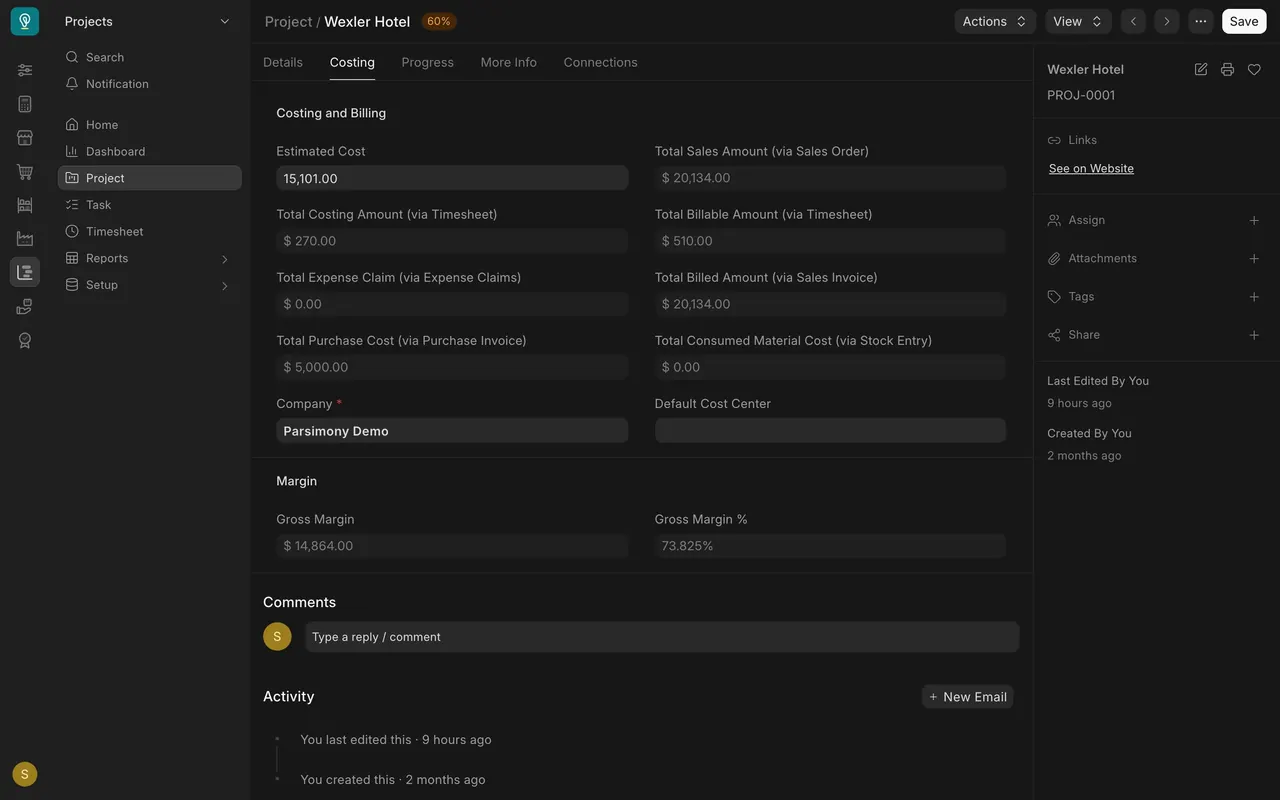Share the project using the Share plus

[1254, 335]
